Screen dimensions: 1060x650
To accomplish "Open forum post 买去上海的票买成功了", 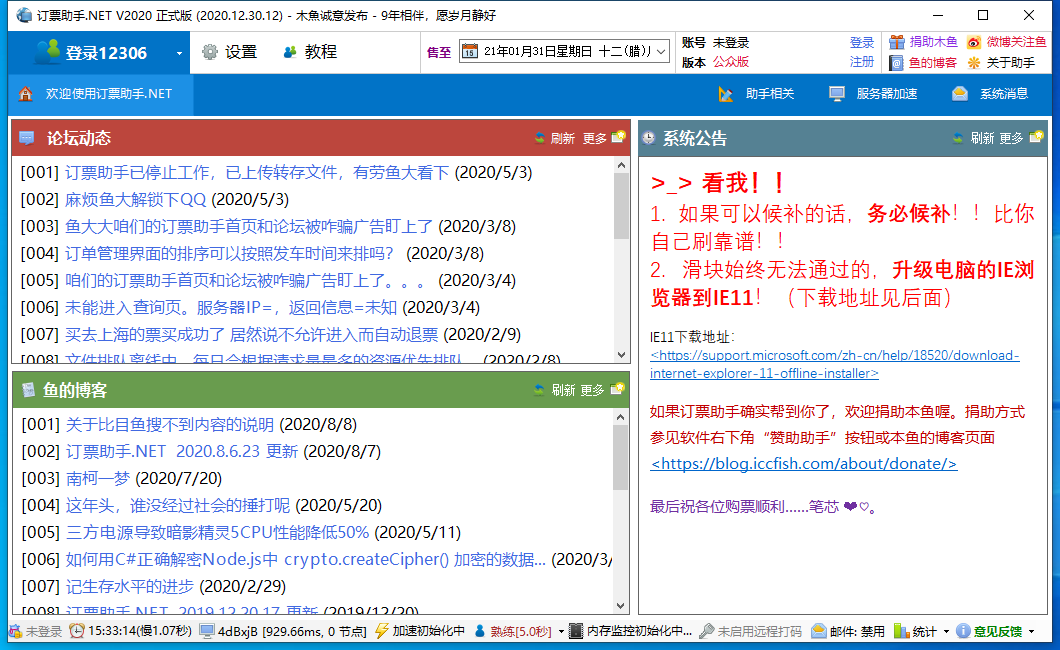I will [251, 334].
